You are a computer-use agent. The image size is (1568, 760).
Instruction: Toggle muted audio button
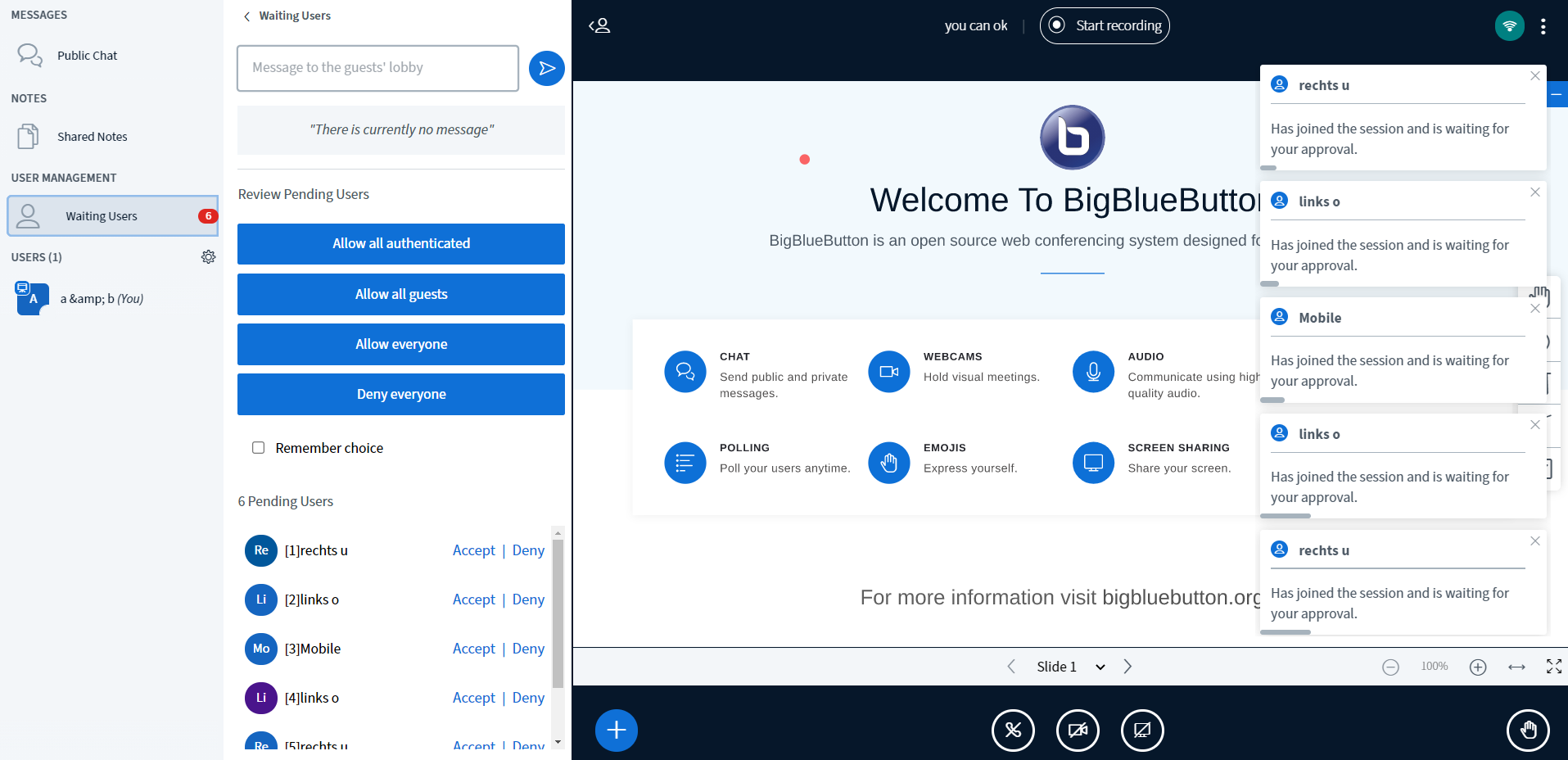[1013, 731]
